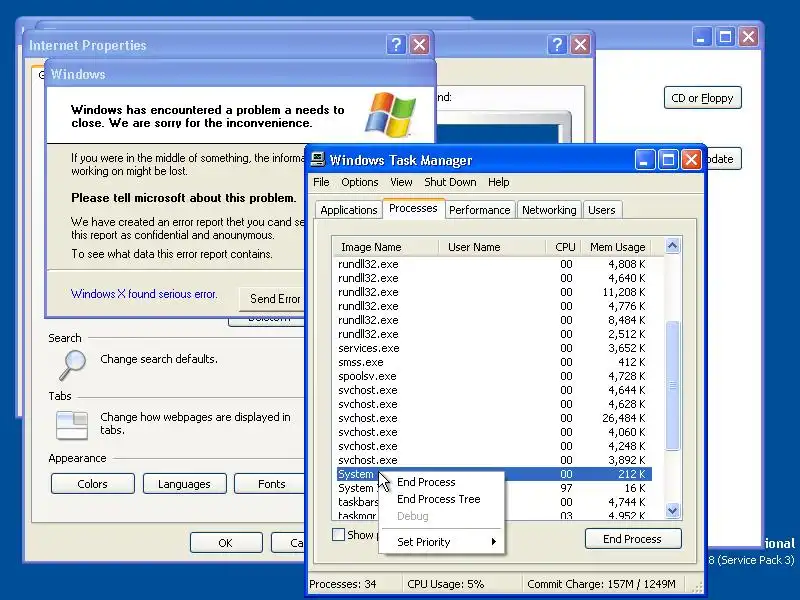
Task: Select the highlighted System process row
Action: 493,474
